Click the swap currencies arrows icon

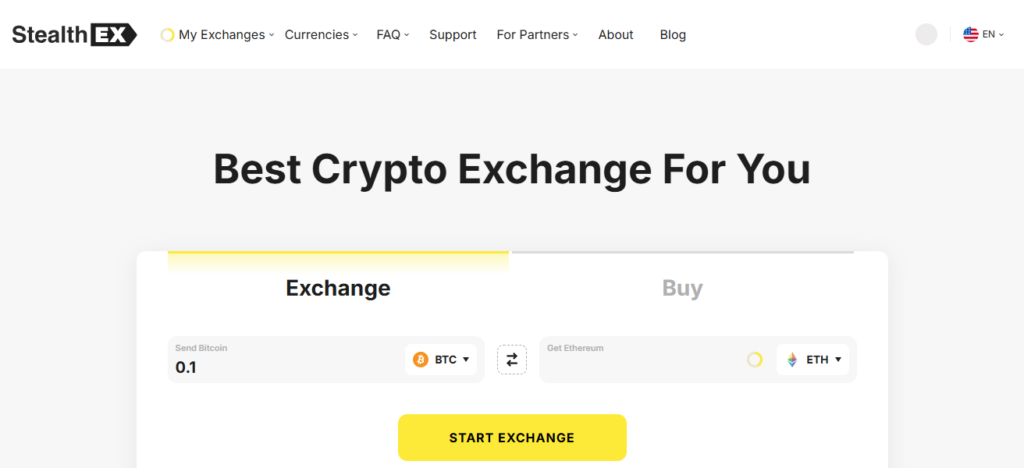click(511, 359)
